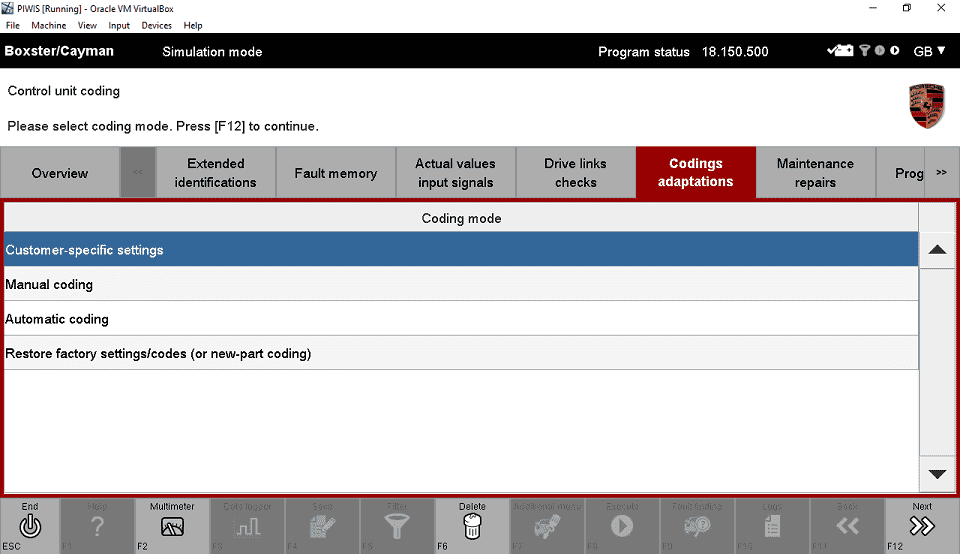This screenshot has width=960, height=554.
Task: Open the Multimeter tool
Action: click(x=172, y=525)
